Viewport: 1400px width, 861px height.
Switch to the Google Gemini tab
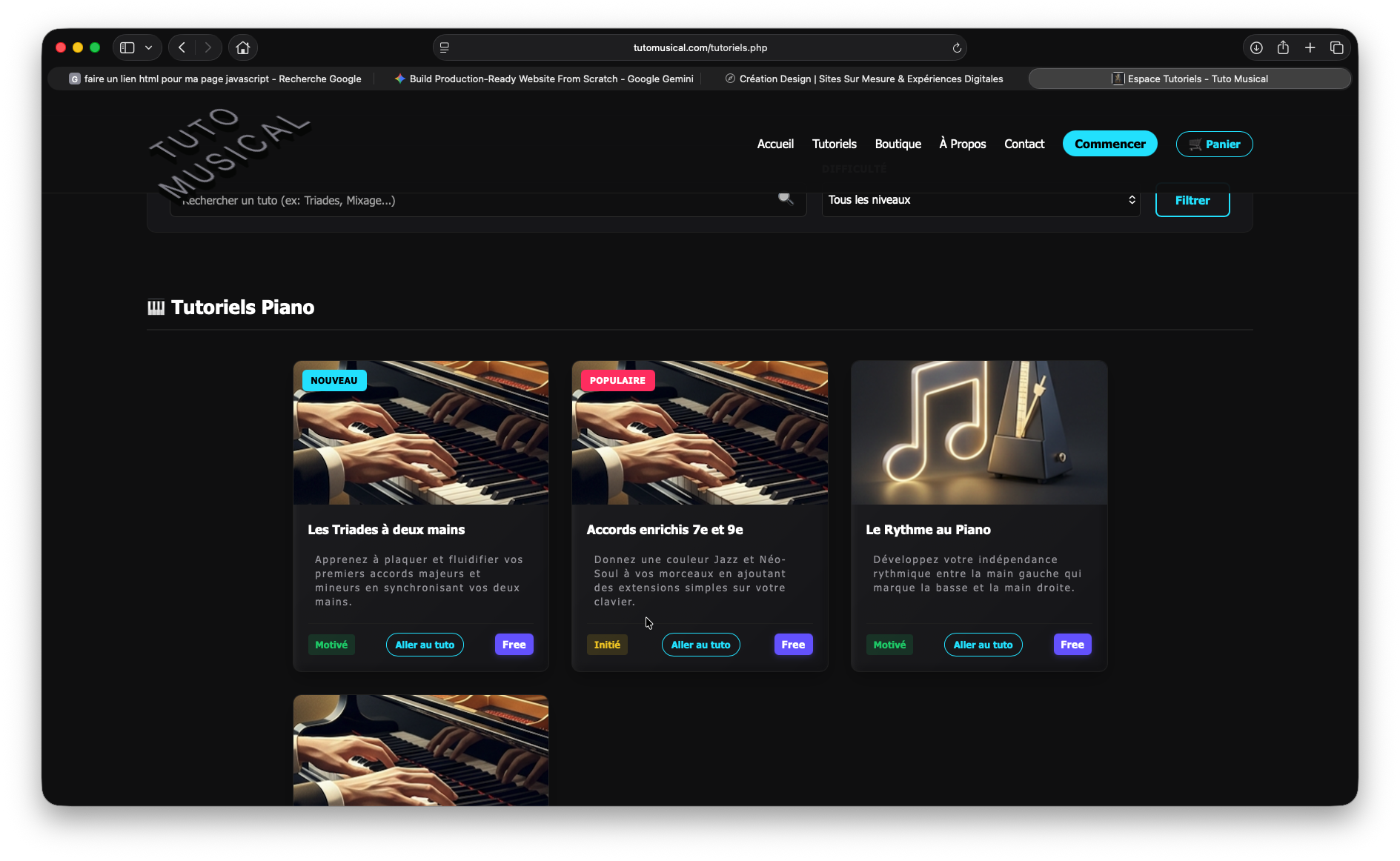[x=544, y=79]
